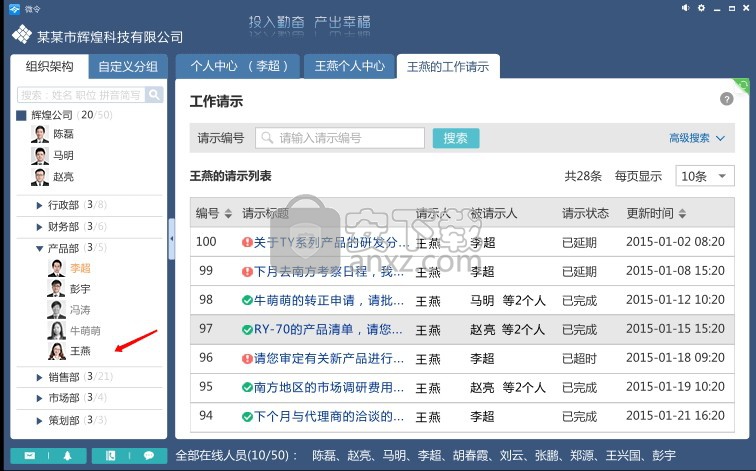Click online member 胡春霞 in status bar
Screen dimensions: 756x471
pos(470,456)
